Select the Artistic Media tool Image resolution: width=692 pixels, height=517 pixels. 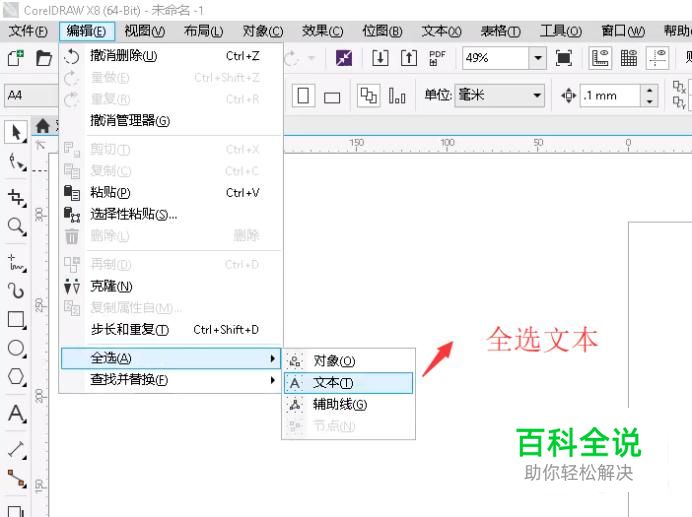(x=16, y=291)
